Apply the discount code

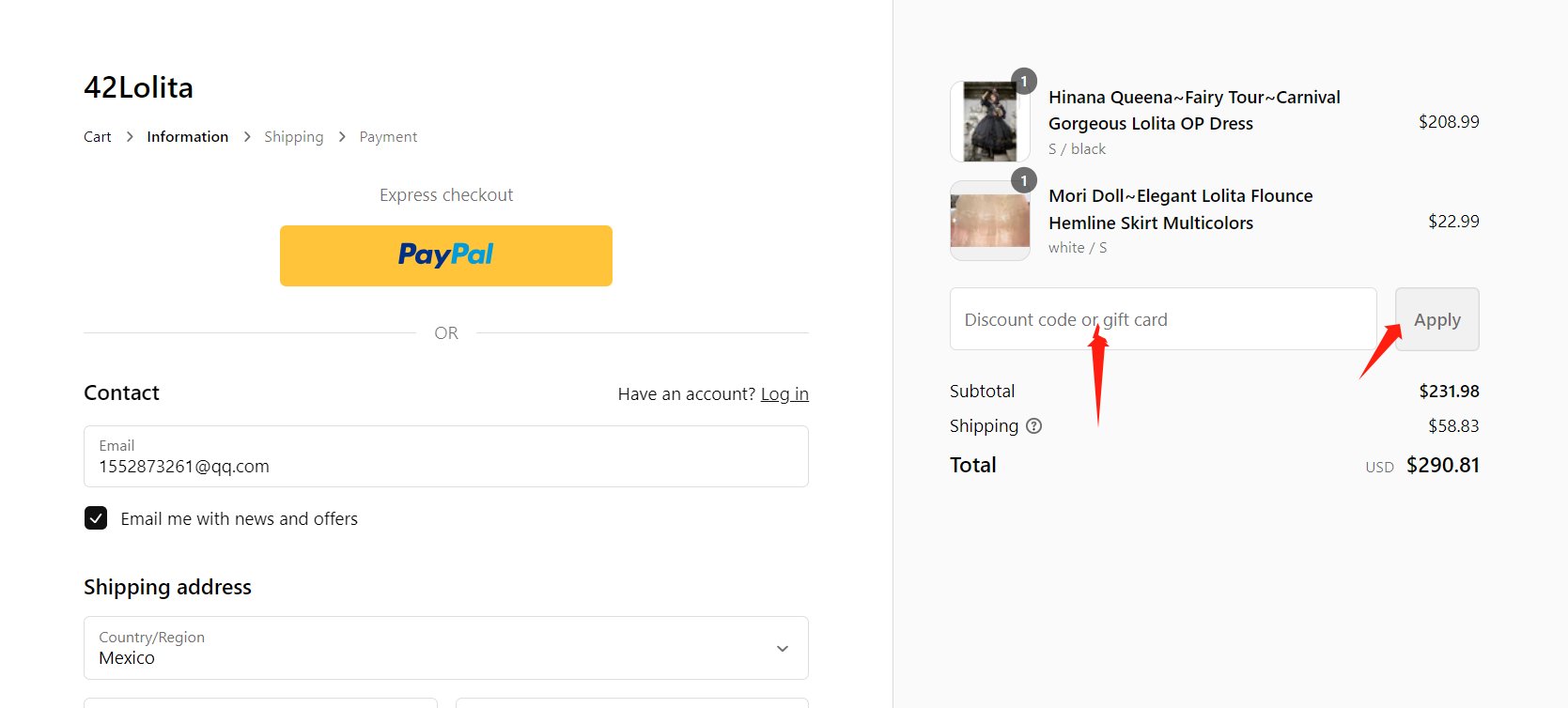1436,319
